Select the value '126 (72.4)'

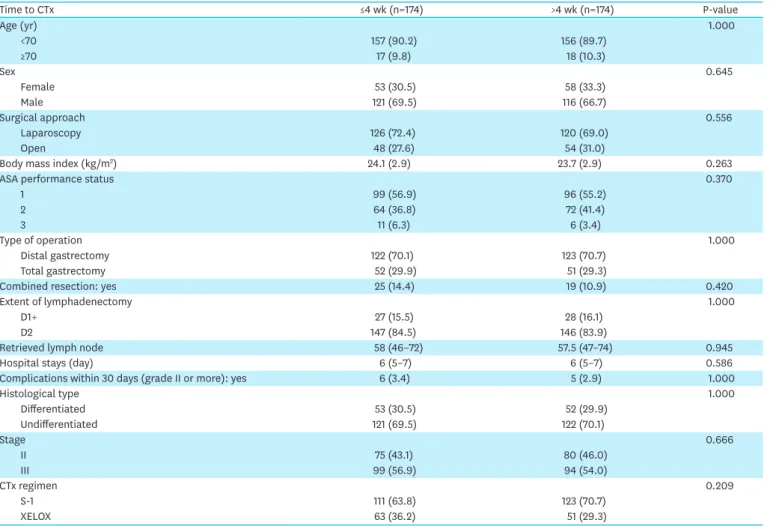pyautogui.click(x=393, y=133)
